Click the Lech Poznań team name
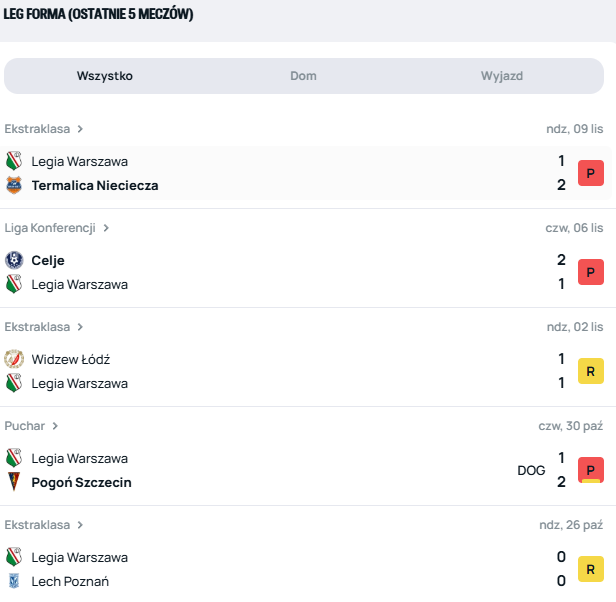The height and width of the screenshot is (602, 616). 70,581
